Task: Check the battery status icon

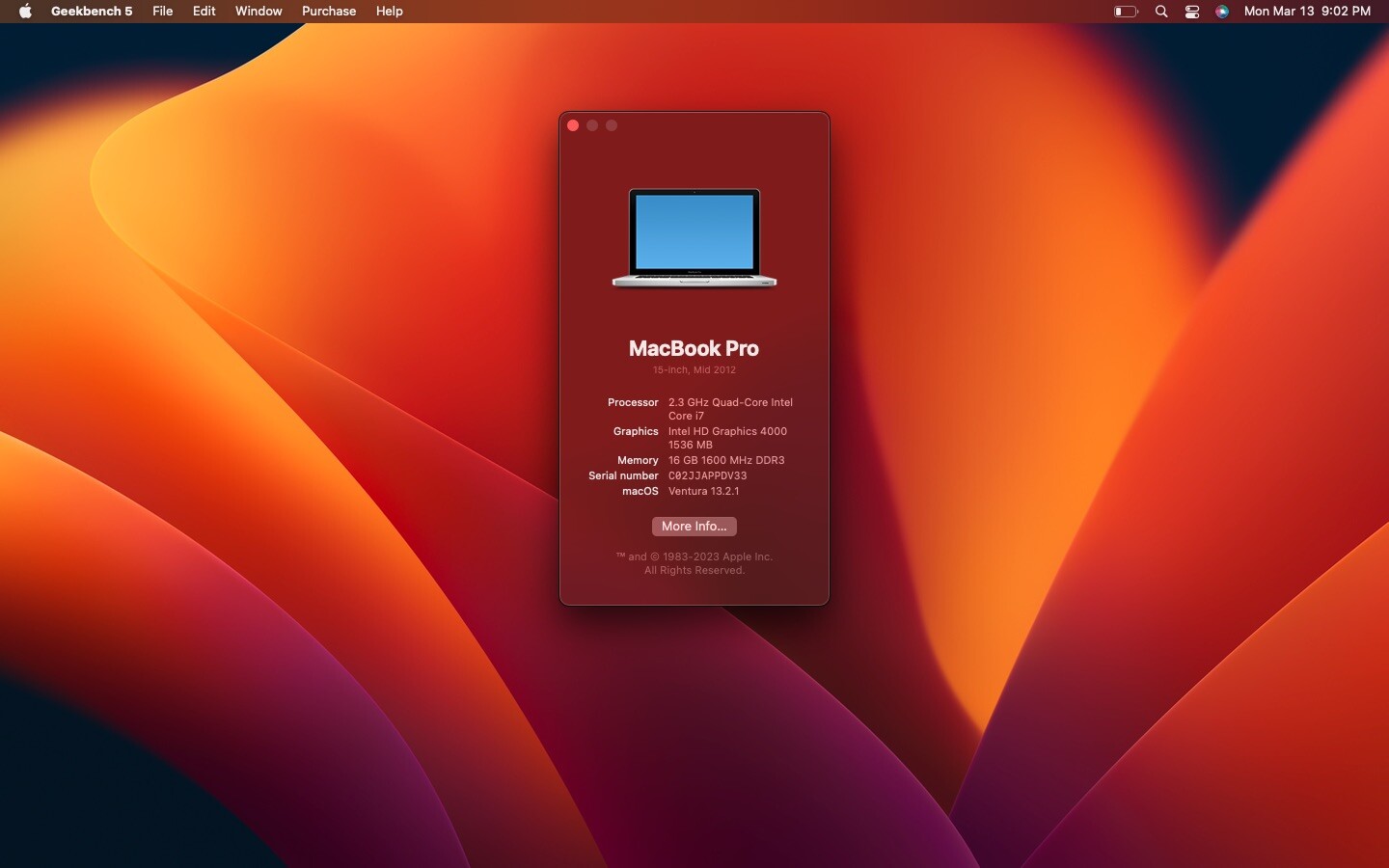Action: coord(1126,12)
